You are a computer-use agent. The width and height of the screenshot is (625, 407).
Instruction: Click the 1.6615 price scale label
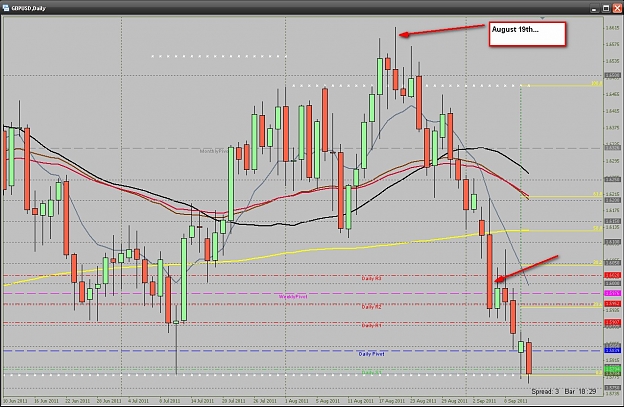point(612,28)
